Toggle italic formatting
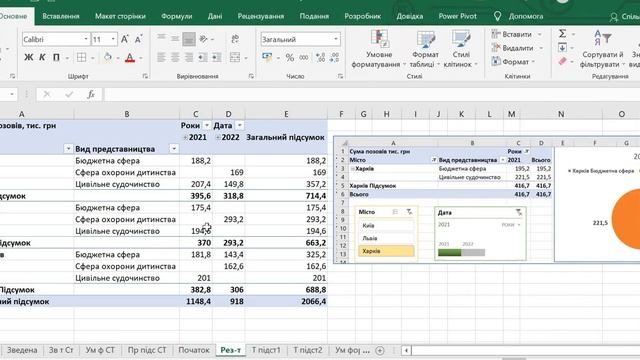Viewport: 640px width, 360px height. [42, 57]
